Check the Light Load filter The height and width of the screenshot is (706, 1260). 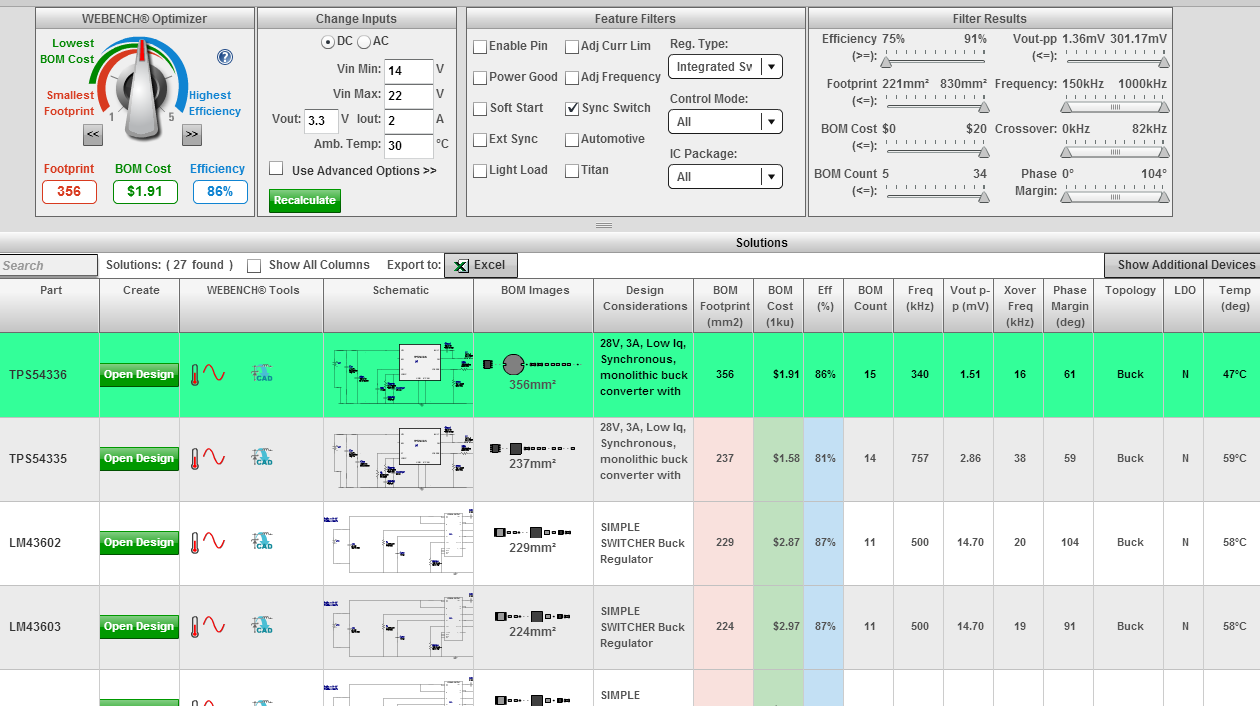[480, 171]
